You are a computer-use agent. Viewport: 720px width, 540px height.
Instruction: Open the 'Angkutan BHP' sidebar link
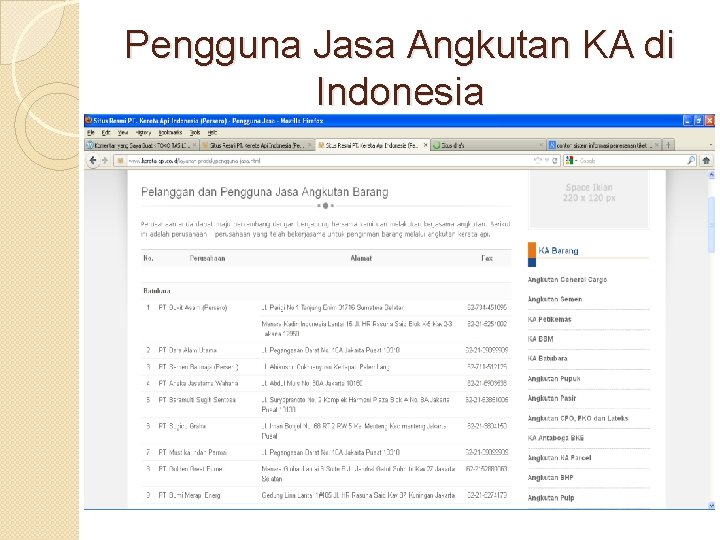click(x=550, y=478)
